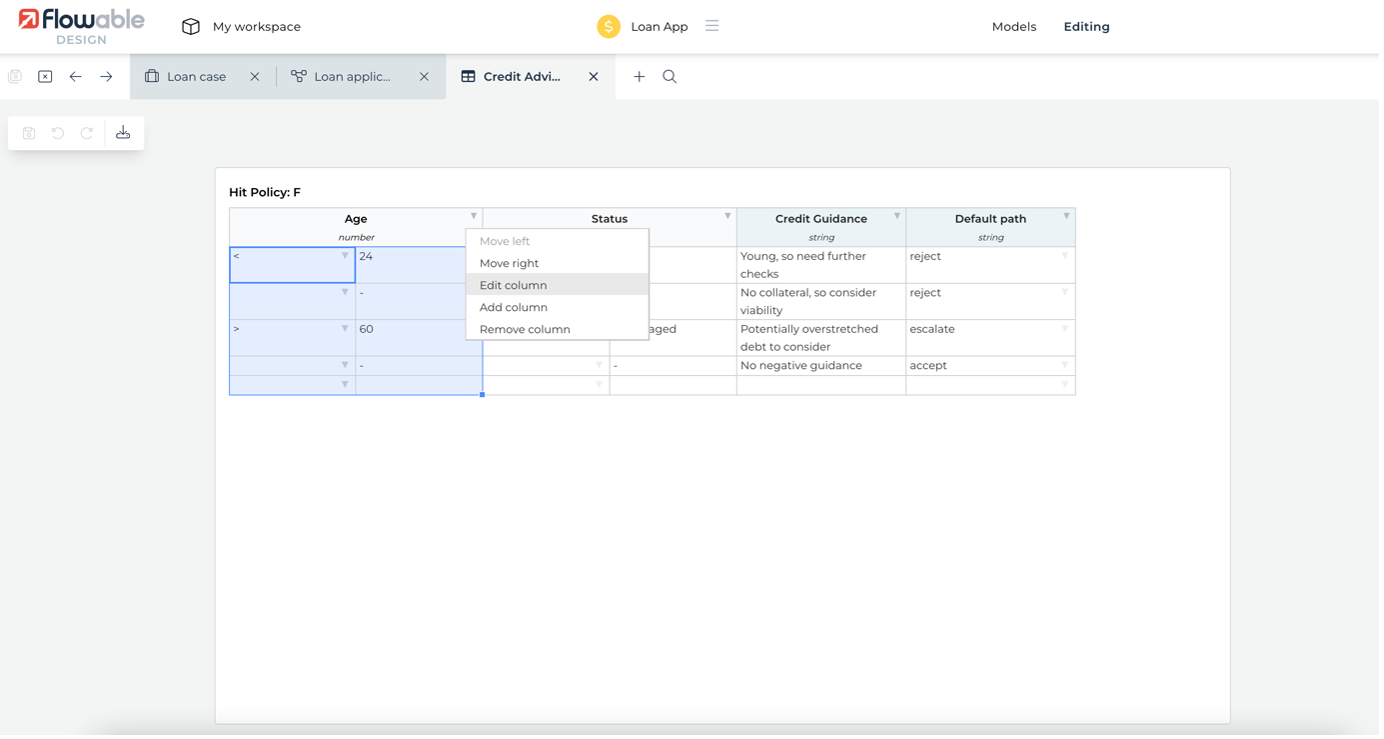Navigate forward with the right arrow
The height and width of the screenshot is (739, 1384).
[x=106, y=77]
